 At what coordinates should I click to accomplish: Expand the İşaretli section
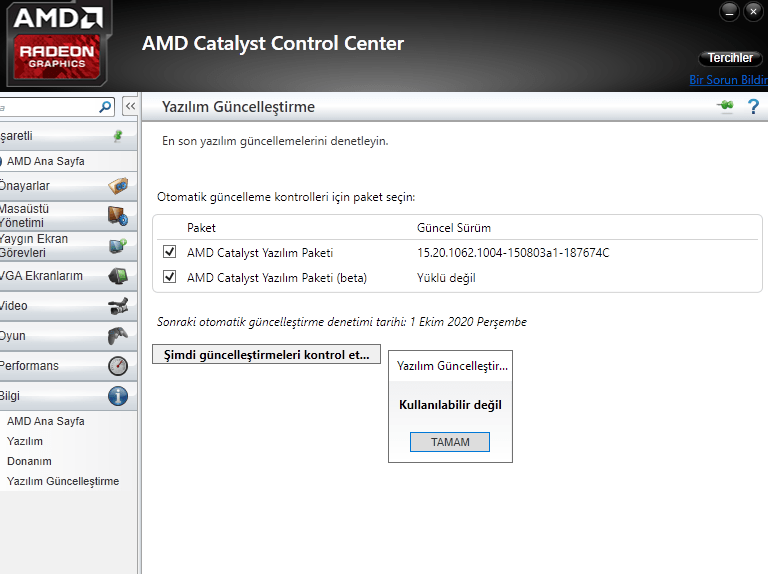[x=69, y=136]
